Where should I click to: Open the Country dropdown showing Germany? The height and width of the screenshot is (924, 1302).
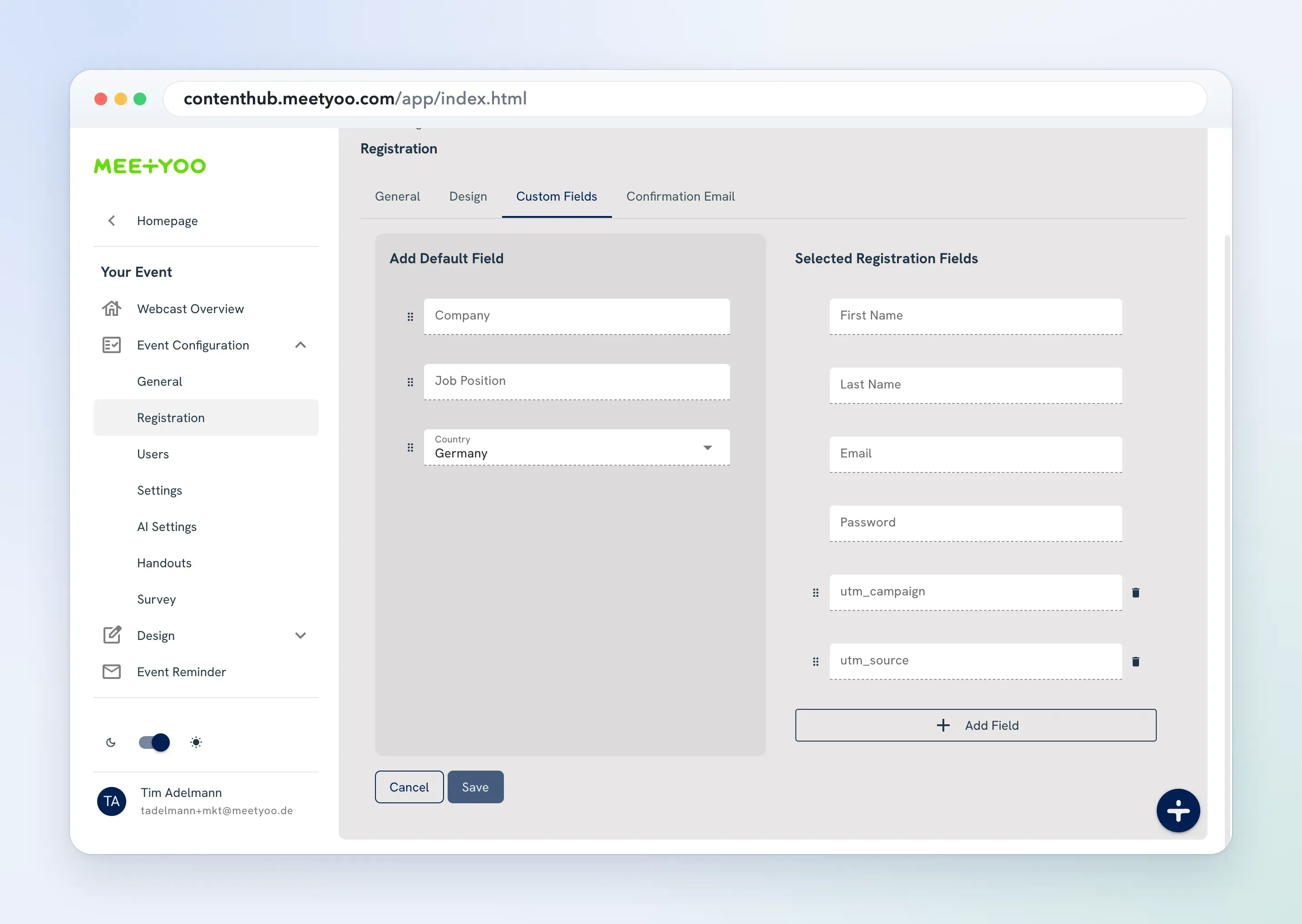(x=577, y=447)
